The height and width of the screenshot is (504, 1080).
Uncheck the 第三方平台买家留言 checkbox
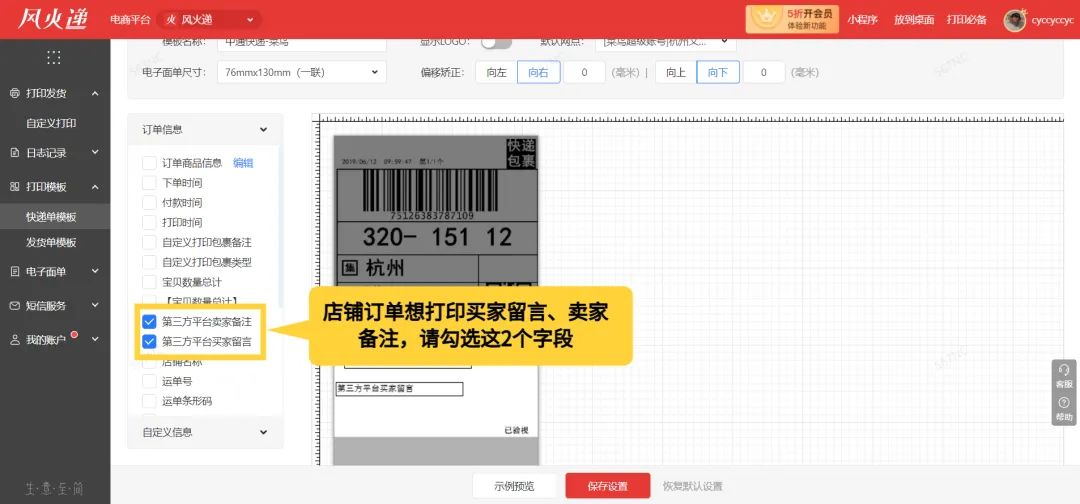[149, 342]
